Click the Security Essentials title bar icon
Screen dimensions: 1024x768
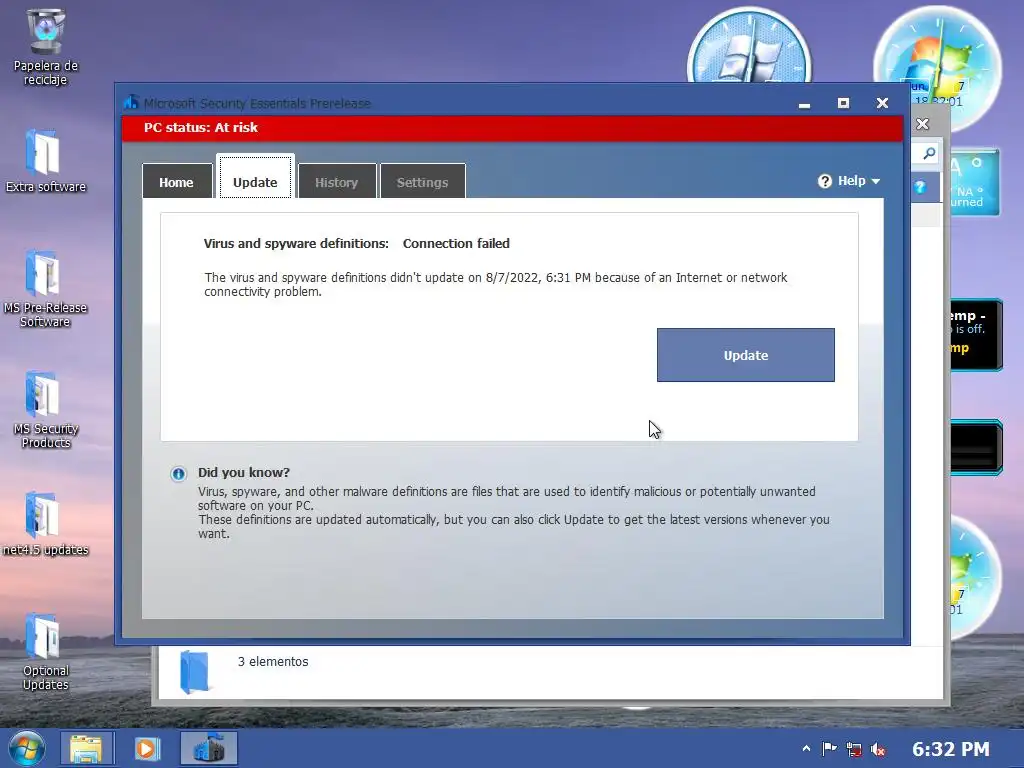tap(131, 103)
